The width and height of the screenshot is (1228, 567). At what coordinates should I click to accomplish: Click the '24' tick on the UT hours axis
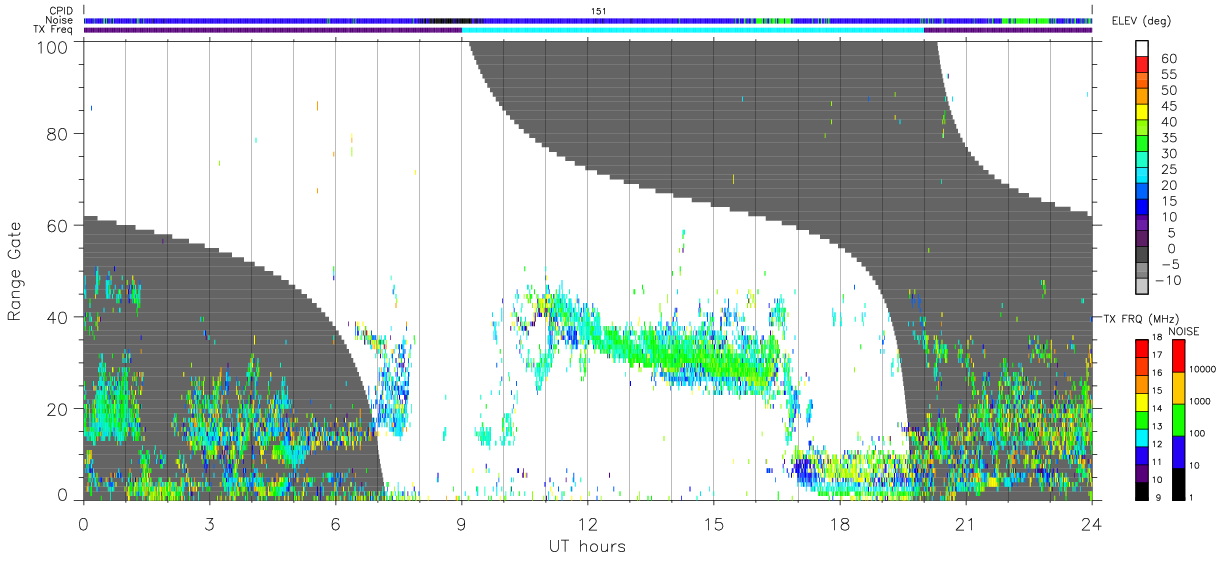click(x=1091, y=523)
